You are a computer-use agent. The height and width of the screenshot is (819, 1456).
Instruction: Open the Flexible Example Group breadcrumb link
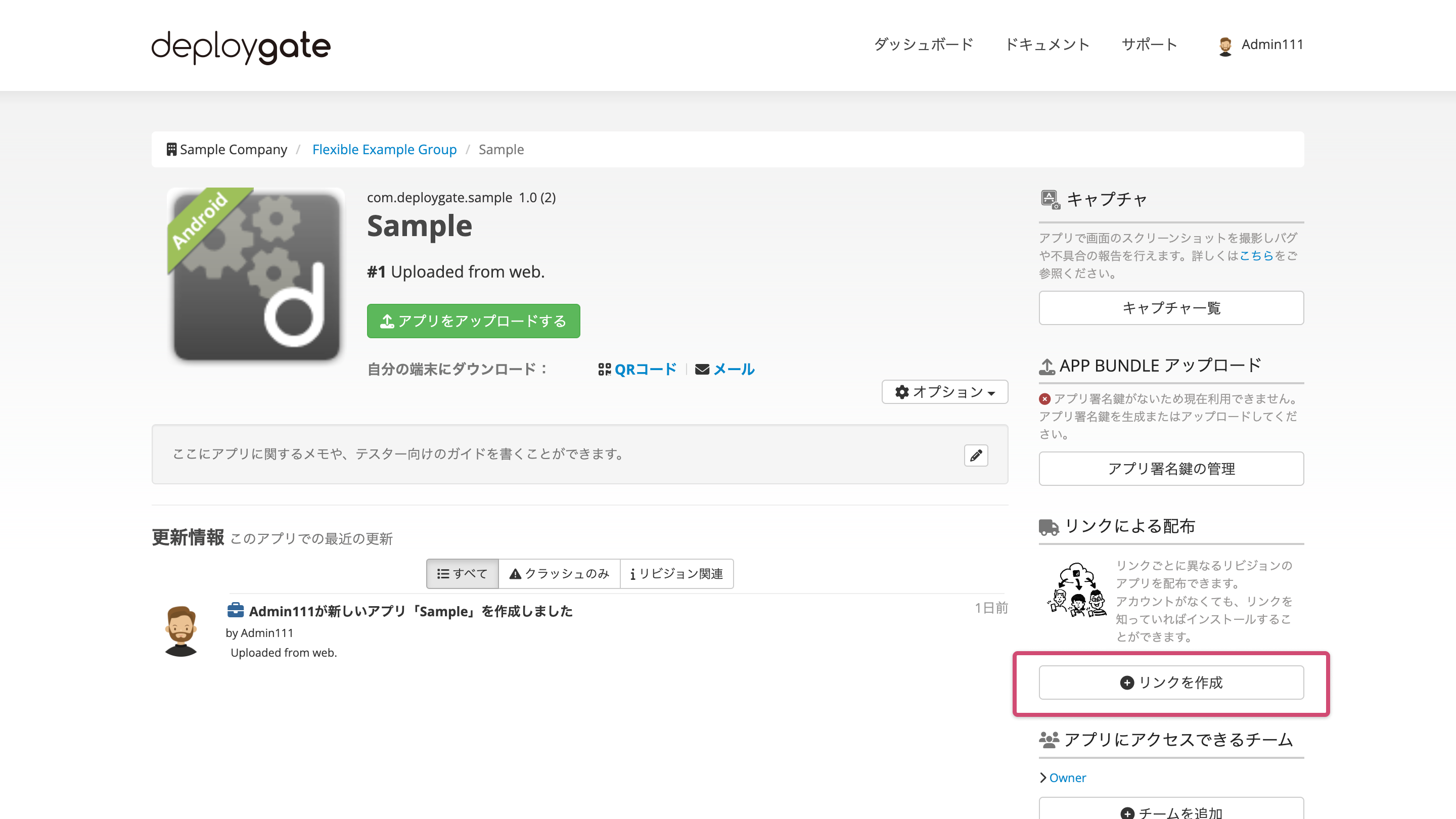click(x=385, y=149)
